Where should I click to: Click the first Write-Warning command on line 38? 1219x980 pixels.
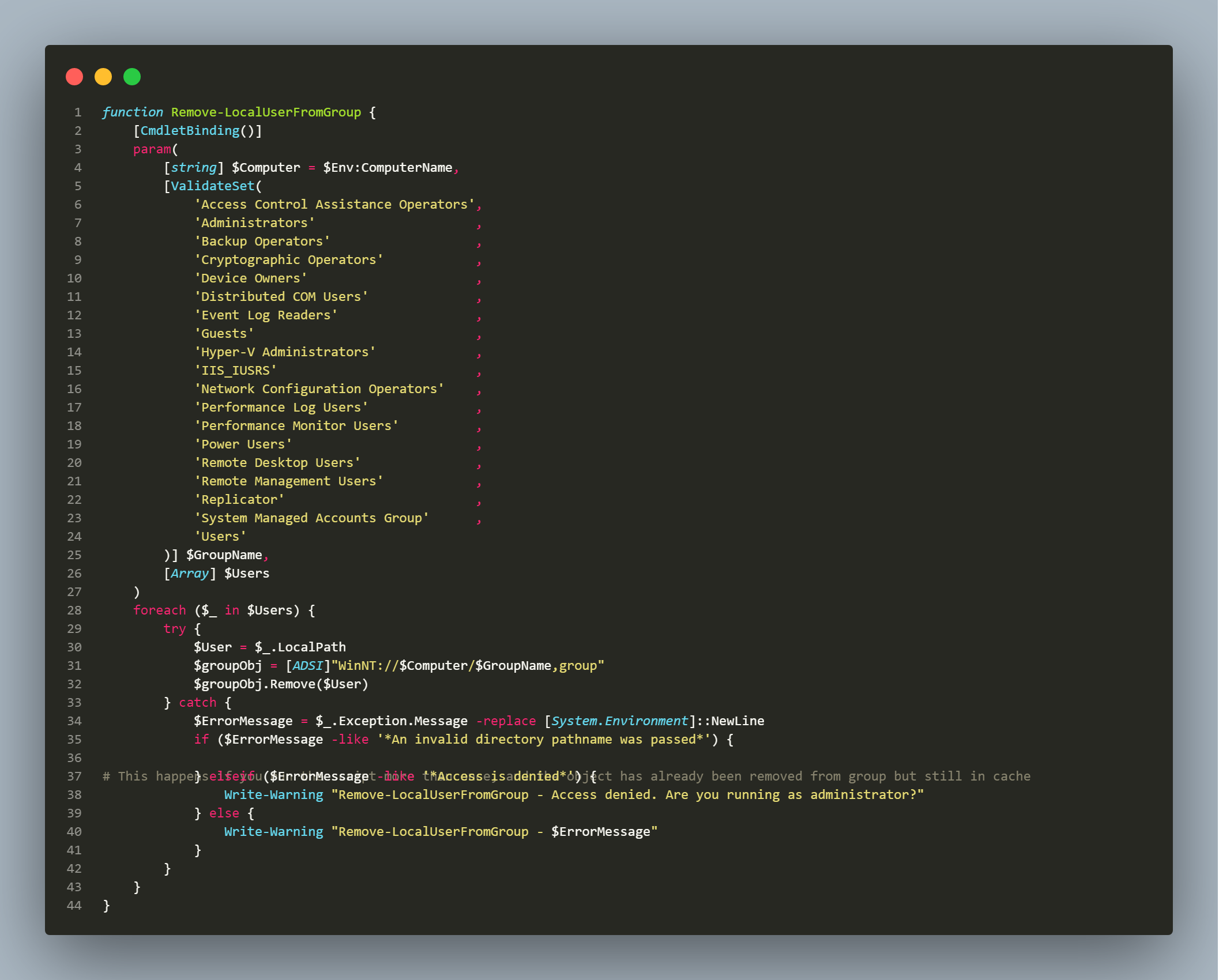[273, 795]
